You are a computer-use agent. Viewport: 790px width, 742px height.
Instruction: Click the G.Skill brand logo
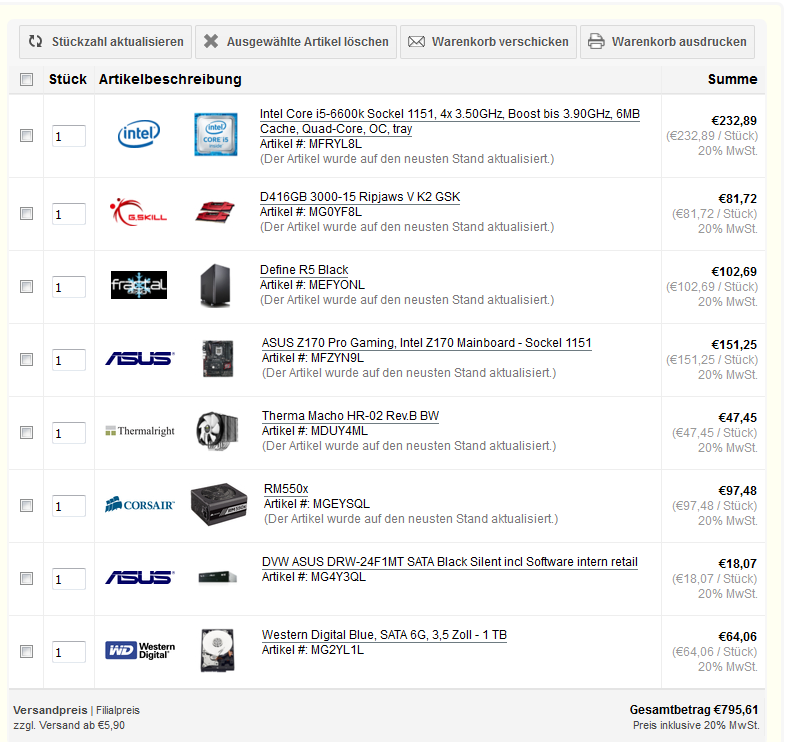tap(139, 212)
